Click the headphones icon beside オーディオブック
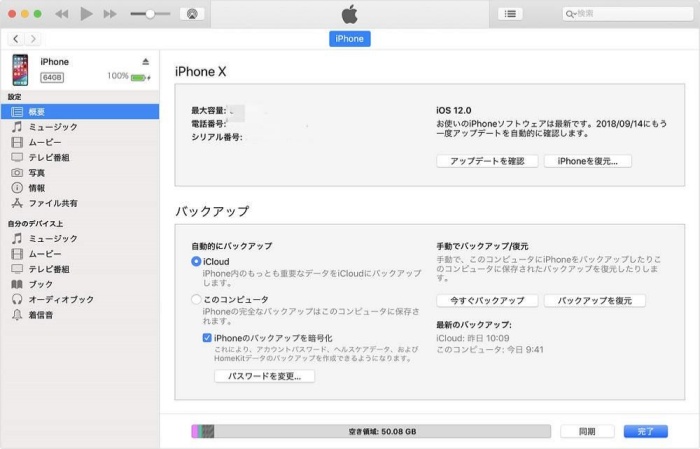This screenshot has width=700, height=449. [17, 299]
